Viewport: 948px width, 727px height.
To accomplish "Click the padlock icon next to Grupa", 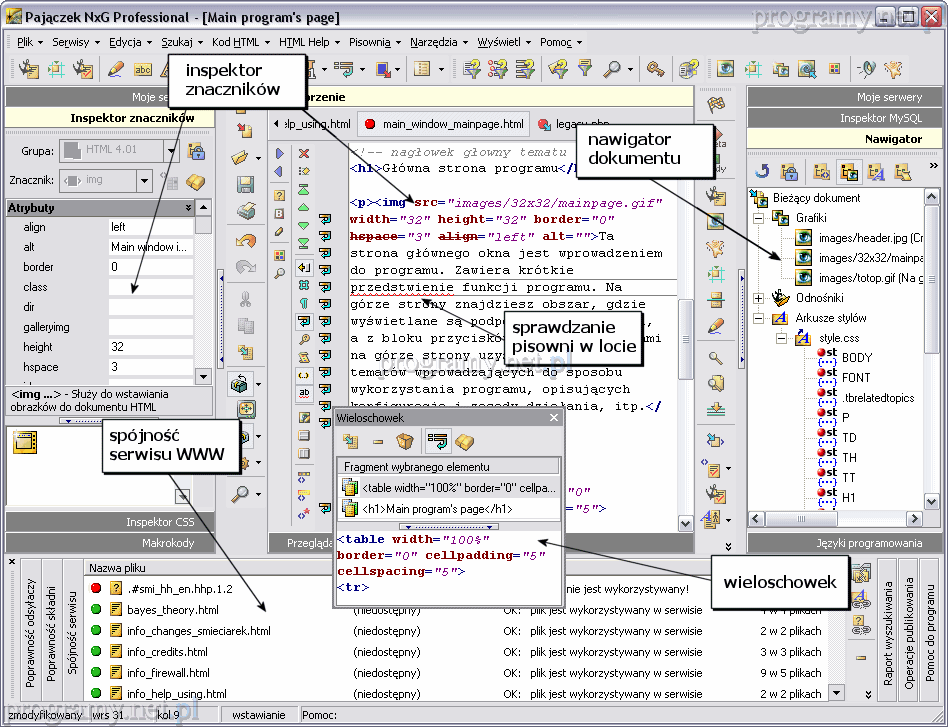I will point(197,152).
